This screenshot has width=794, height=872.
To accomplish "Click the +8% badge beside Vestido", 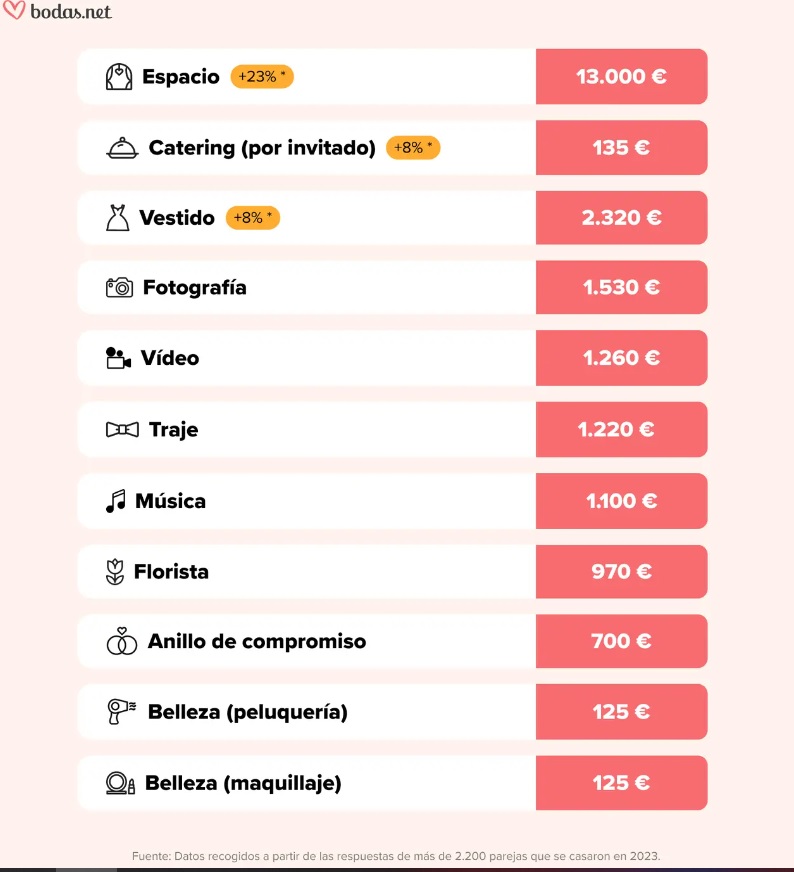I will 253,218.
